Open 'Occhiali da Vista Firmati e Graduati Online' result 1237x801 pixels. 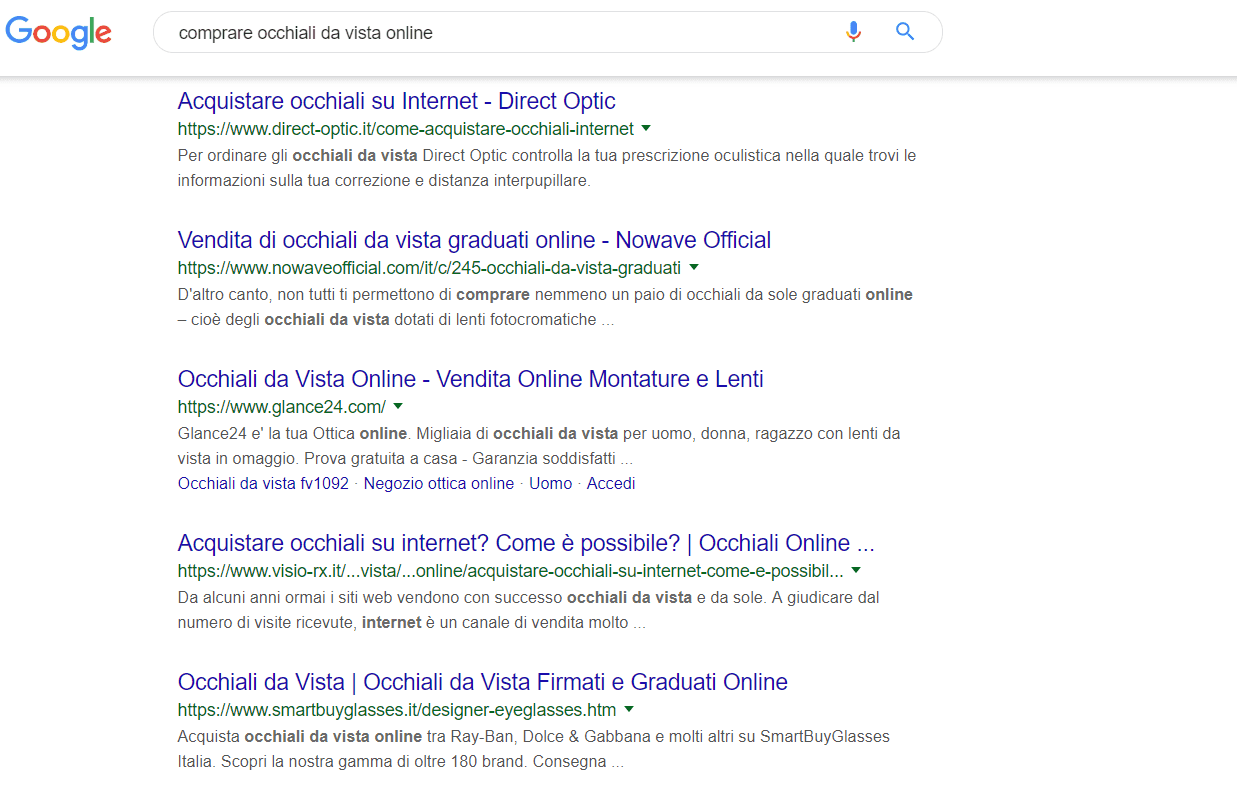483,682
